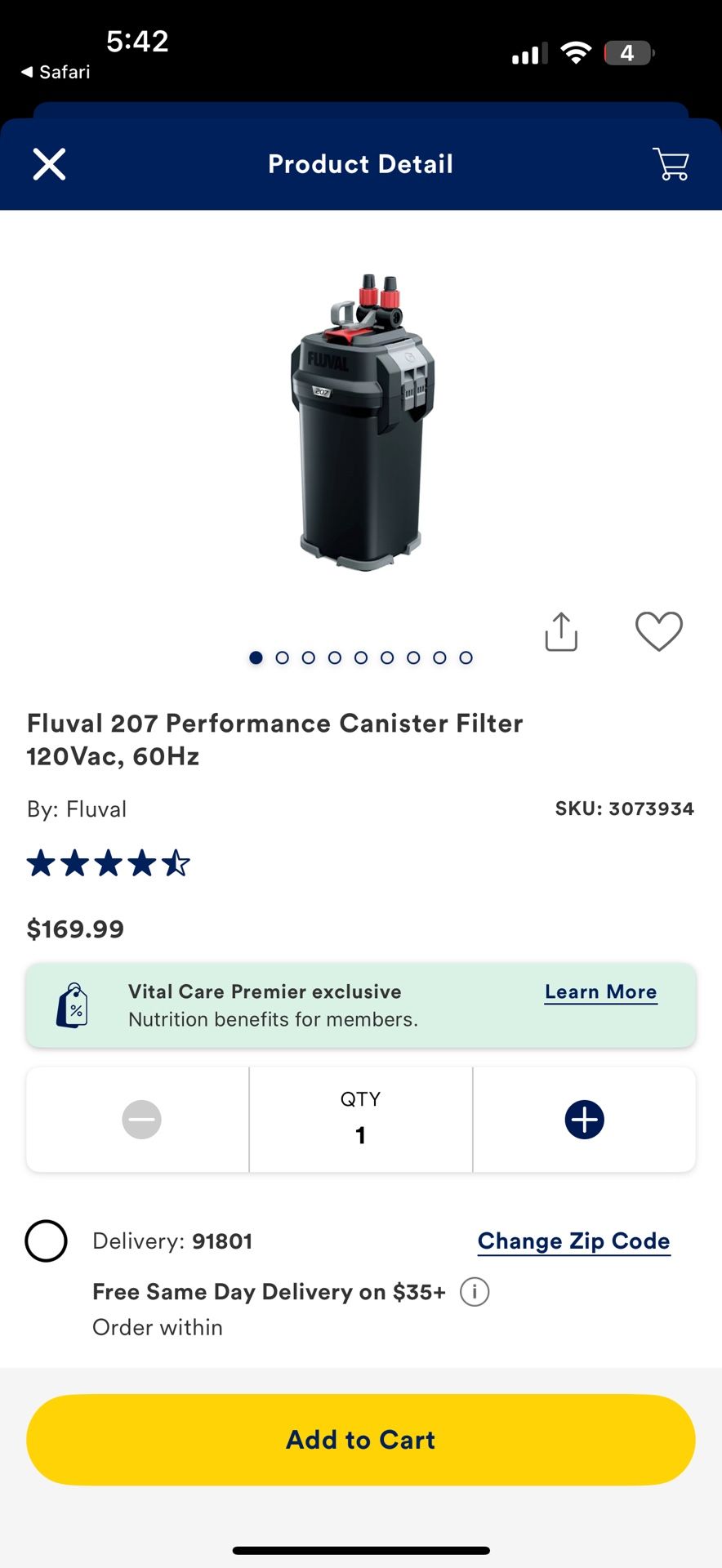Viewport: 722px width, 1568px height.
Task: Share this product
Action: coord(560,631)
